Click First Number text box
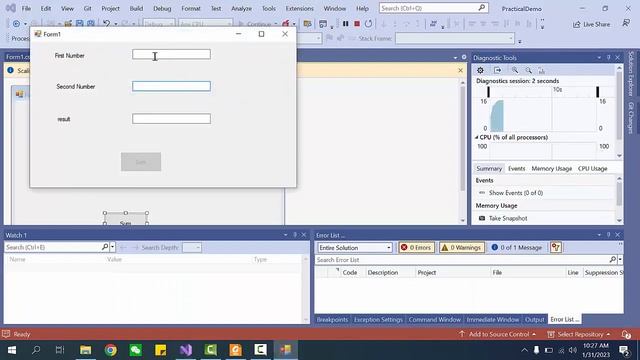 [171, 54]
